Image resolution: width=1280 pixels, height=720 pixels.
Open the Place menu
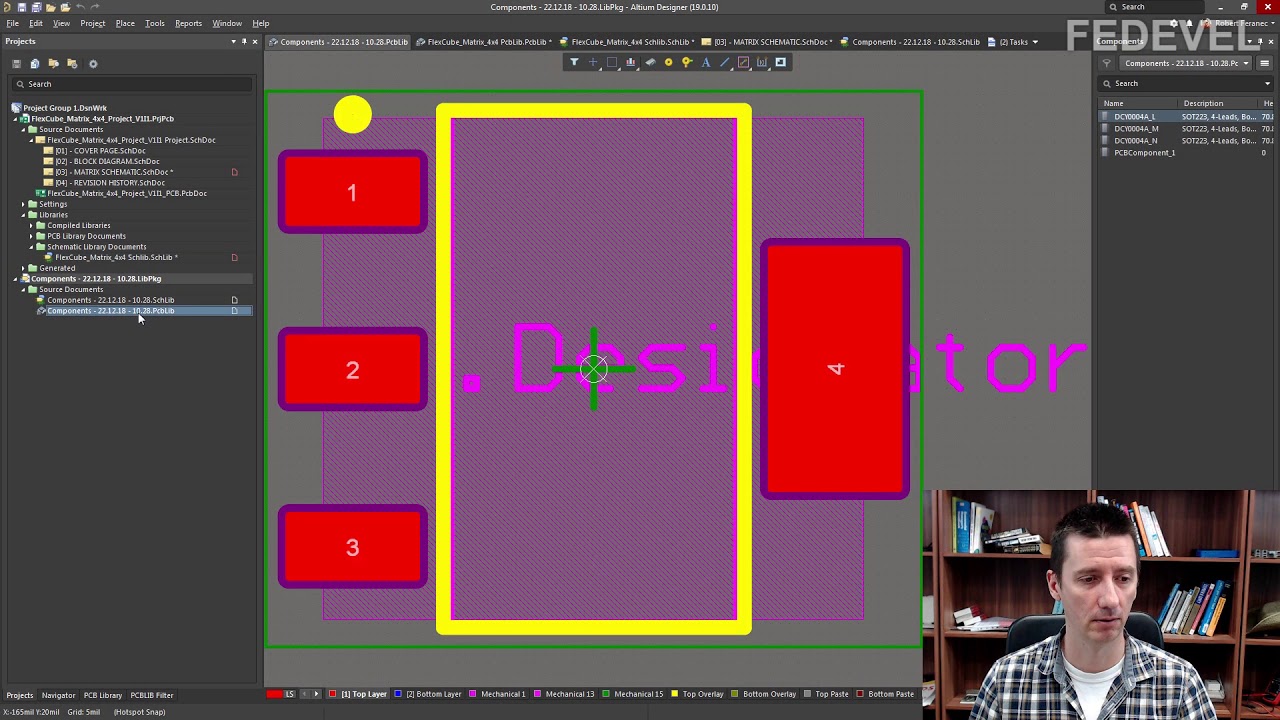coord(125,23)
